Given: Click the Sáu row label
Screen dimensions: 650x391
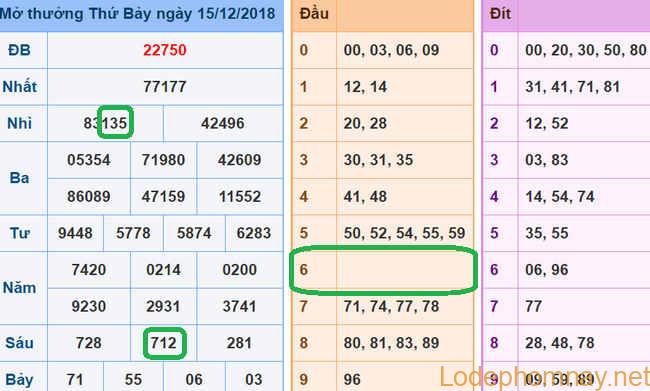Looking at the screenshot, I should 19,343.
